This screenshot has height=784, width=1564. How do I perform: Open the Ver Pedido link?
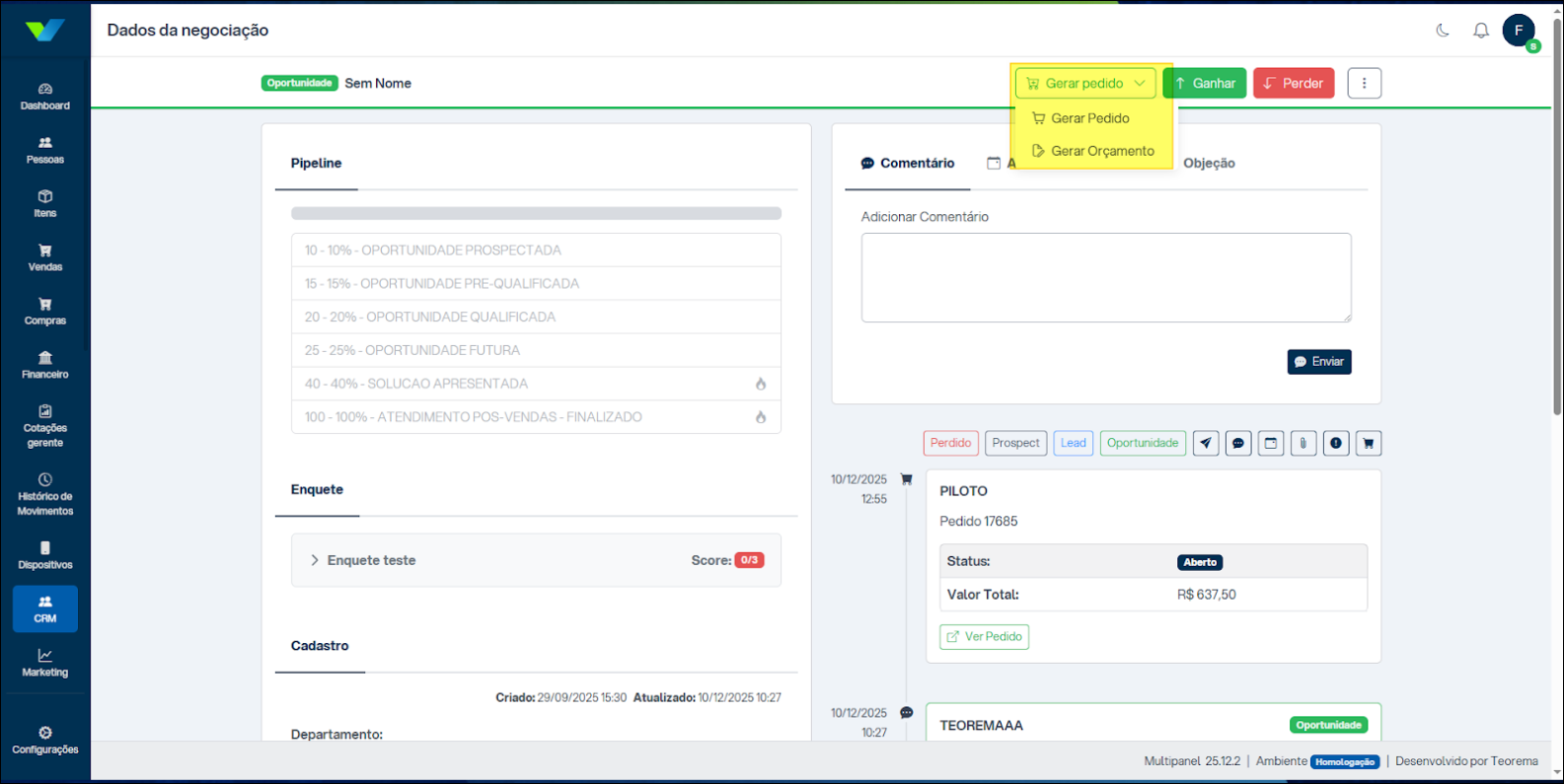point(984,637)
